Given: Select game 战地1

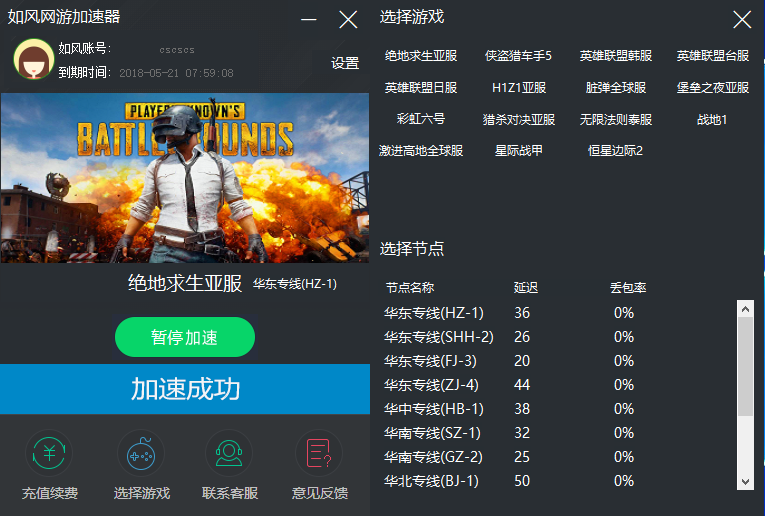Looking at the screenshot, I should click(712, 119).
